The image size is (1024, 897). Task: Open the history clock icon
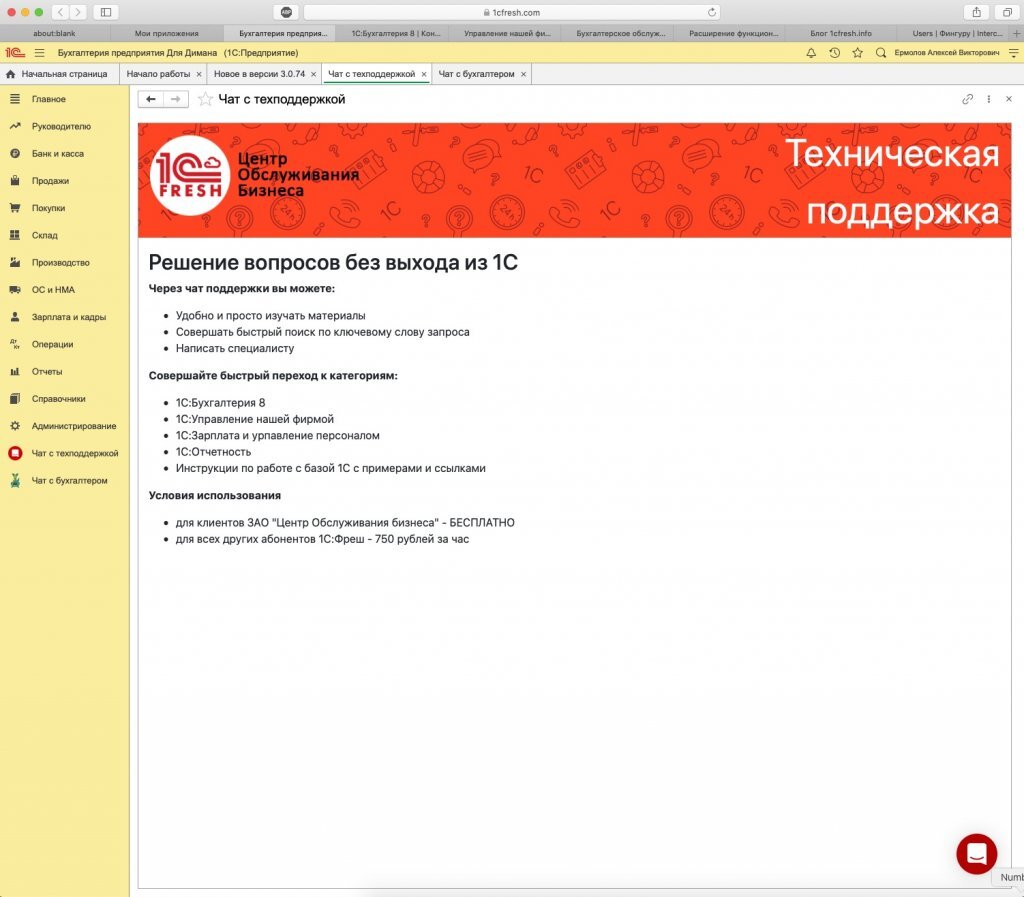point(835,53)
